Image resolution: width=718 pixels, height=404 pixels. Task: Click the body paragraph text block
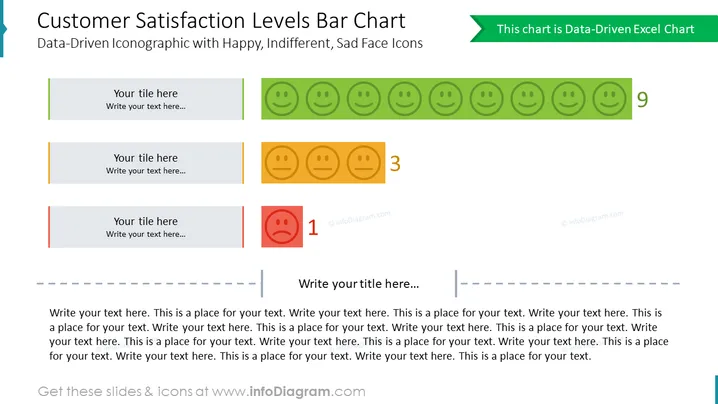click(359, 334)
